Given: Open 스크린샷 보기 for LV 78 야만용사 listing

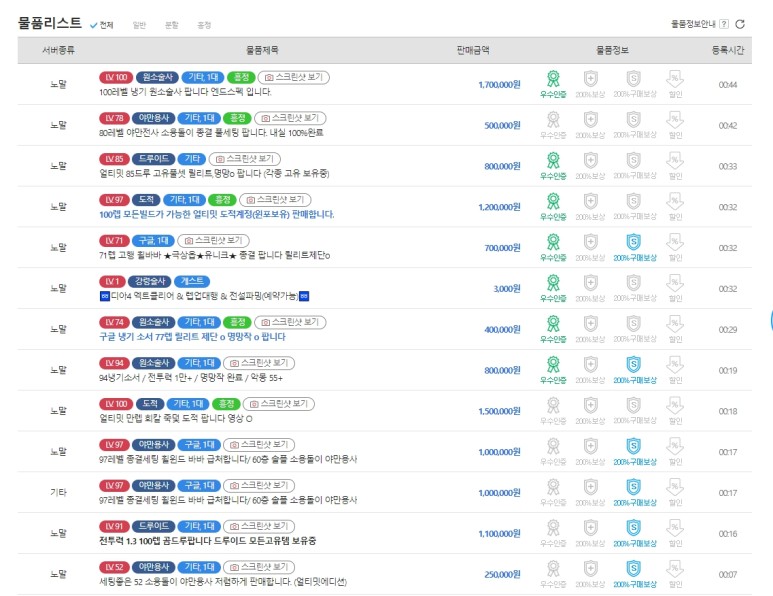Looking at the screenshot, I should pos(290,118).
